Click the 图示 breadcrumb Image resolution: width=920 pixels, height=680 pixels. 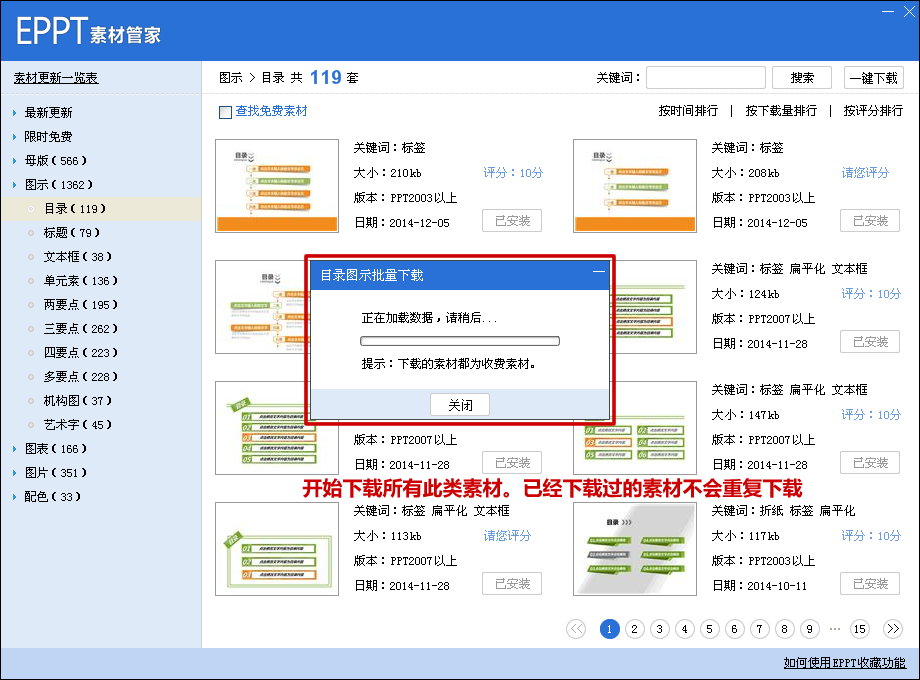point(231,78)
